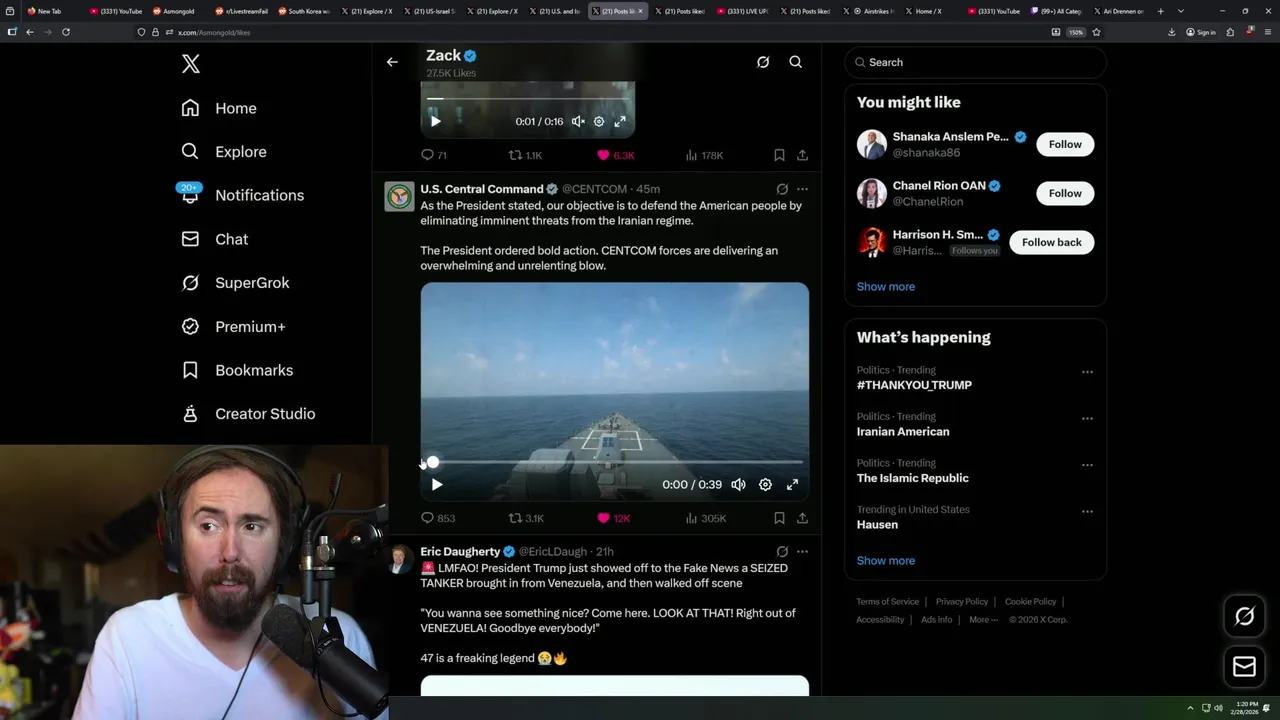The width and height of the screenshot is (1280, 720).
Task: Fullscreen the CENTCOM 0:39 video
Action: point(792,484)
